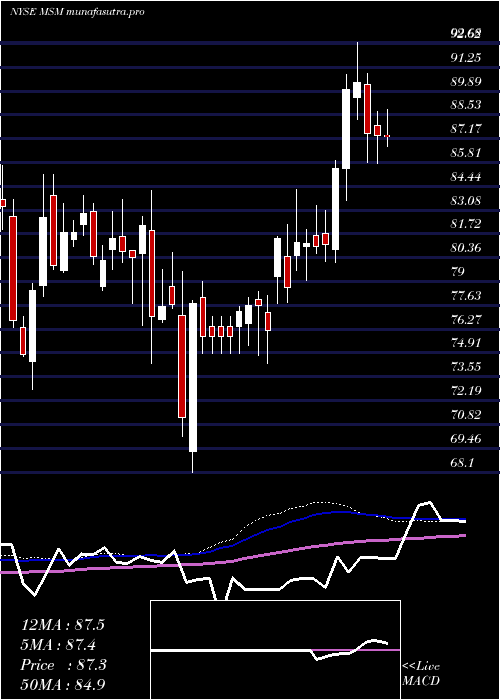The image size is (500, 700).
Task: Click the 5MA : 87.4 readout
Action: point(59,645)
